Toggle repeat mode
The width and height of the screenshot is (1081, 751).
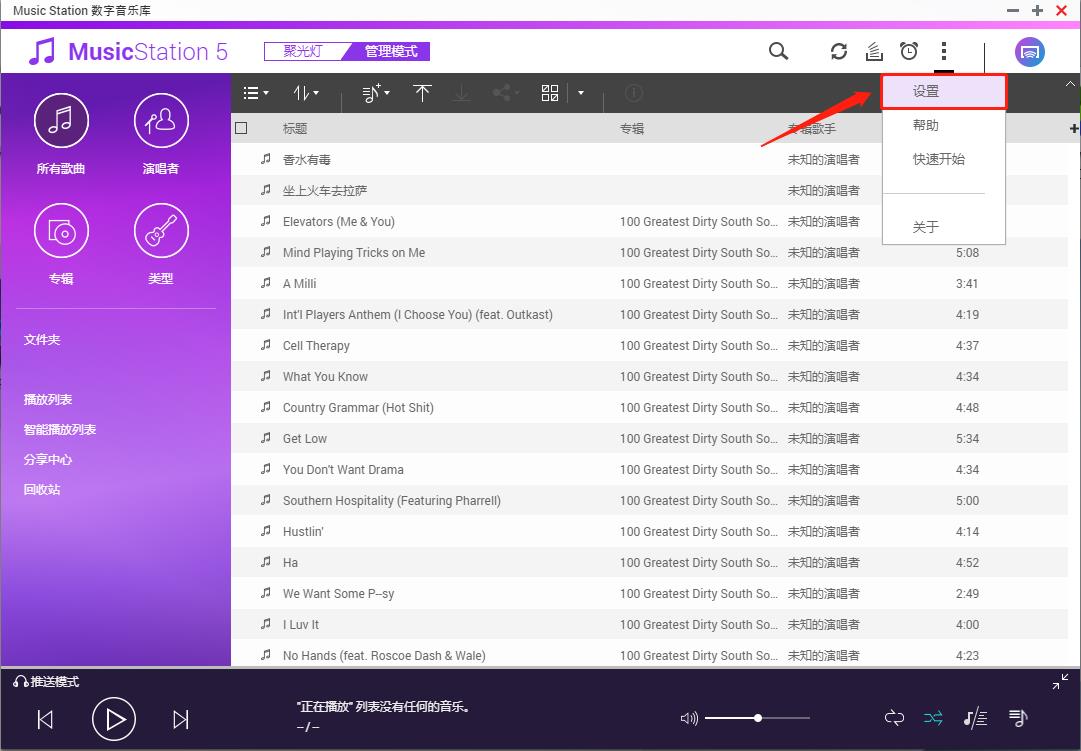894,718
